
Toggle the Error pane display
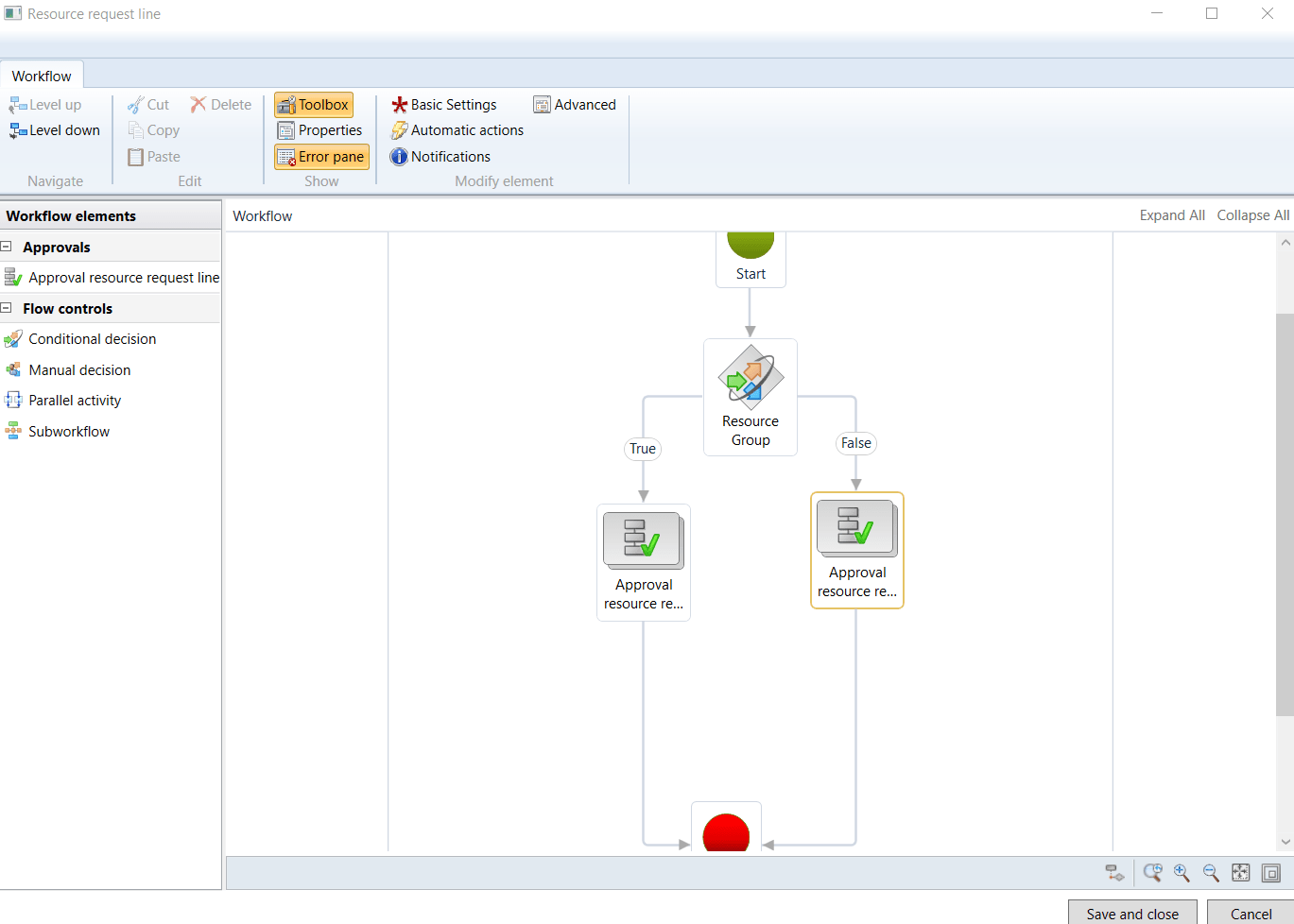click(x=321, y=157)
